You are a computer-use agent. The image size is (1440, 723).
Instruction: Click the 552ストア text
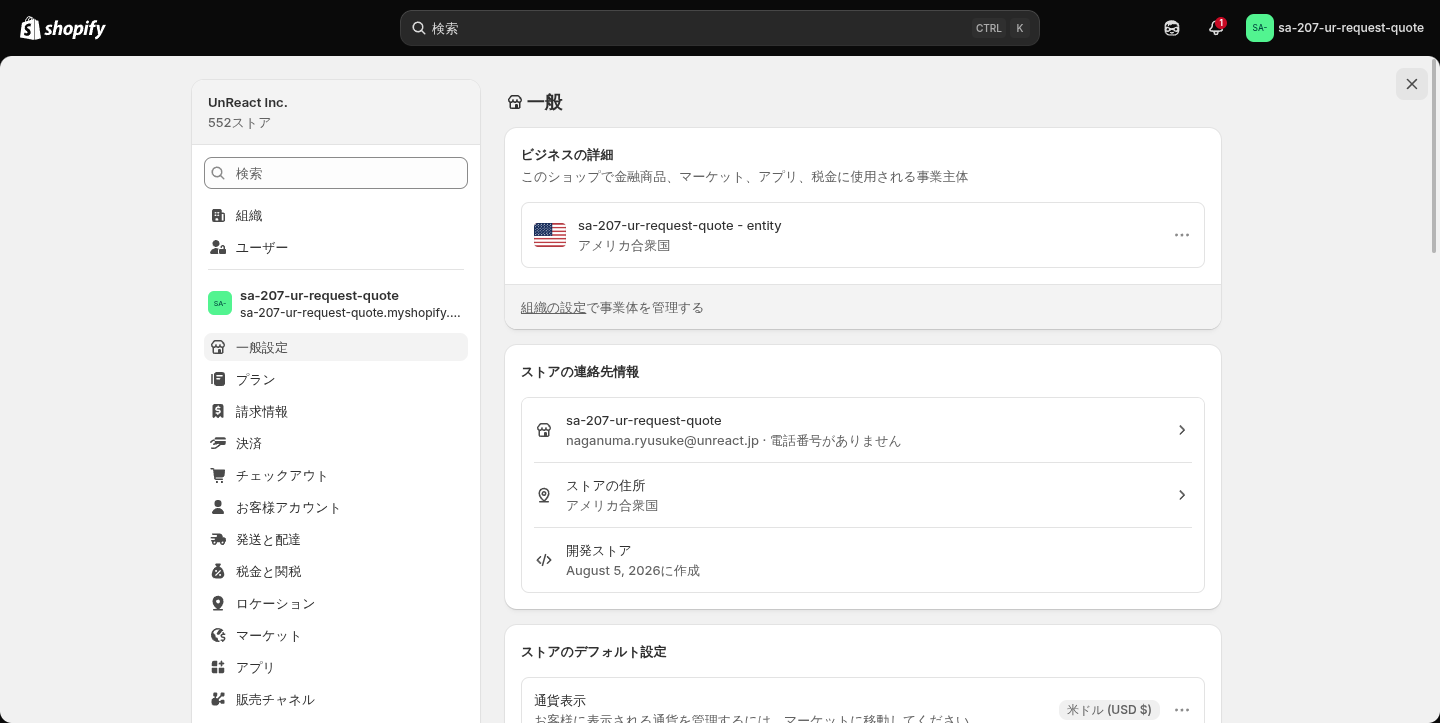tap(239, 123)
